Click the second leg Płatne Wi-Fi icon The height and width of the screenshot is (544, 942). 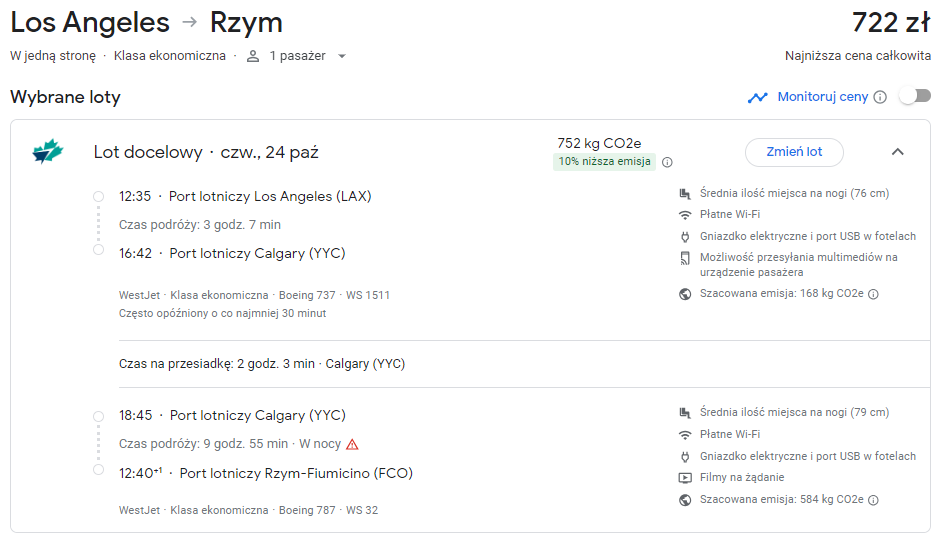685,435
